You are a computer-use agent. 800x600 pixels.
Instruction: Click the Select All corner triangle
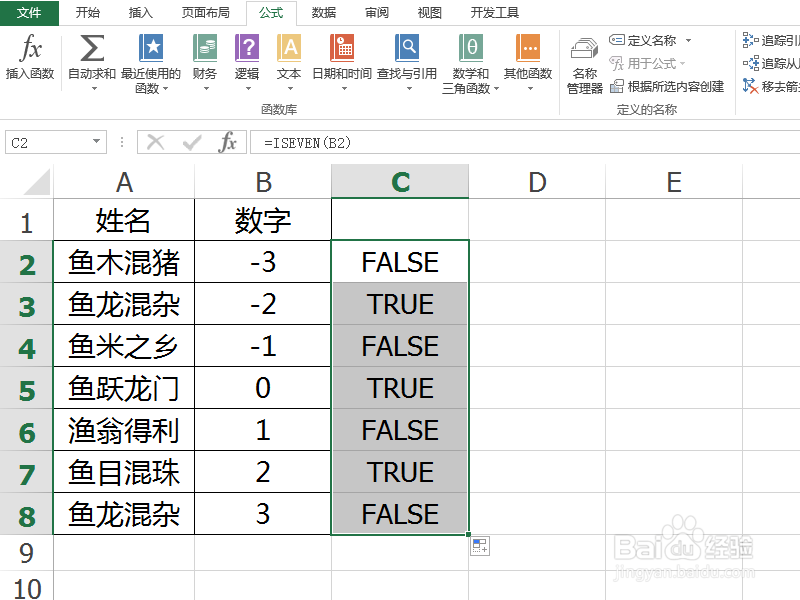click(x=37, y=183)
